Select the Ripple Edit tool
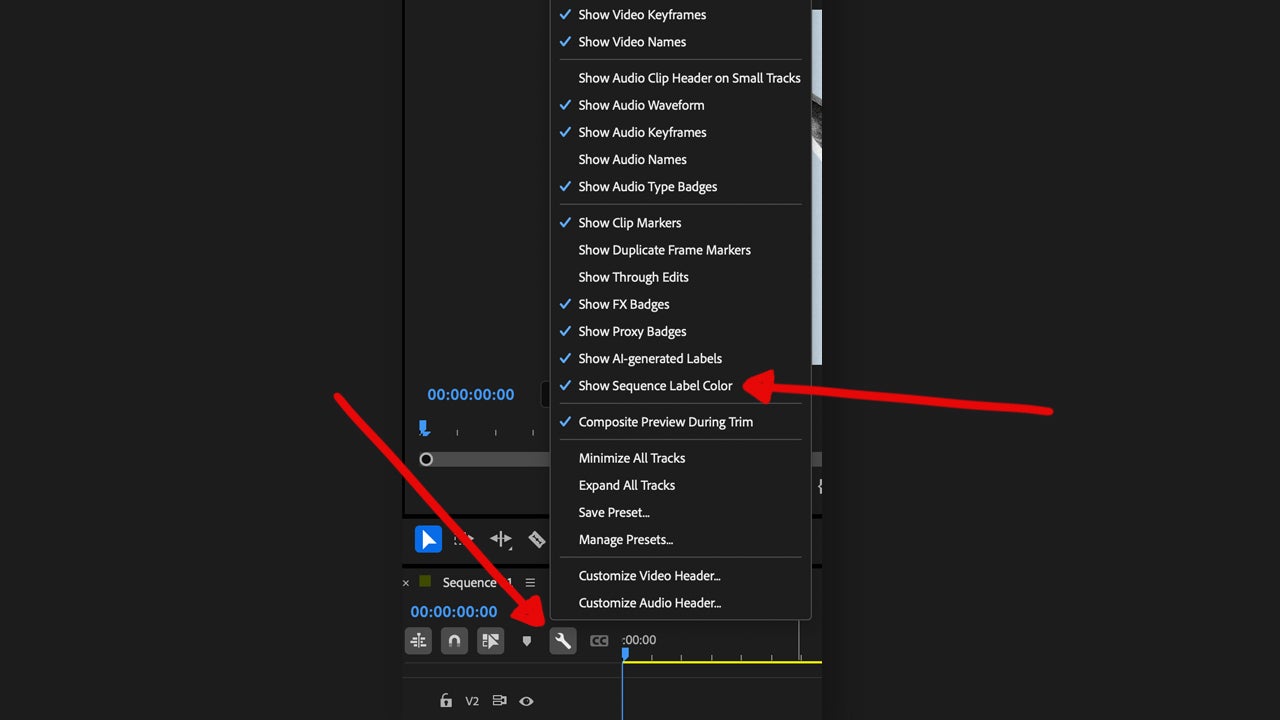 point(501,539)
